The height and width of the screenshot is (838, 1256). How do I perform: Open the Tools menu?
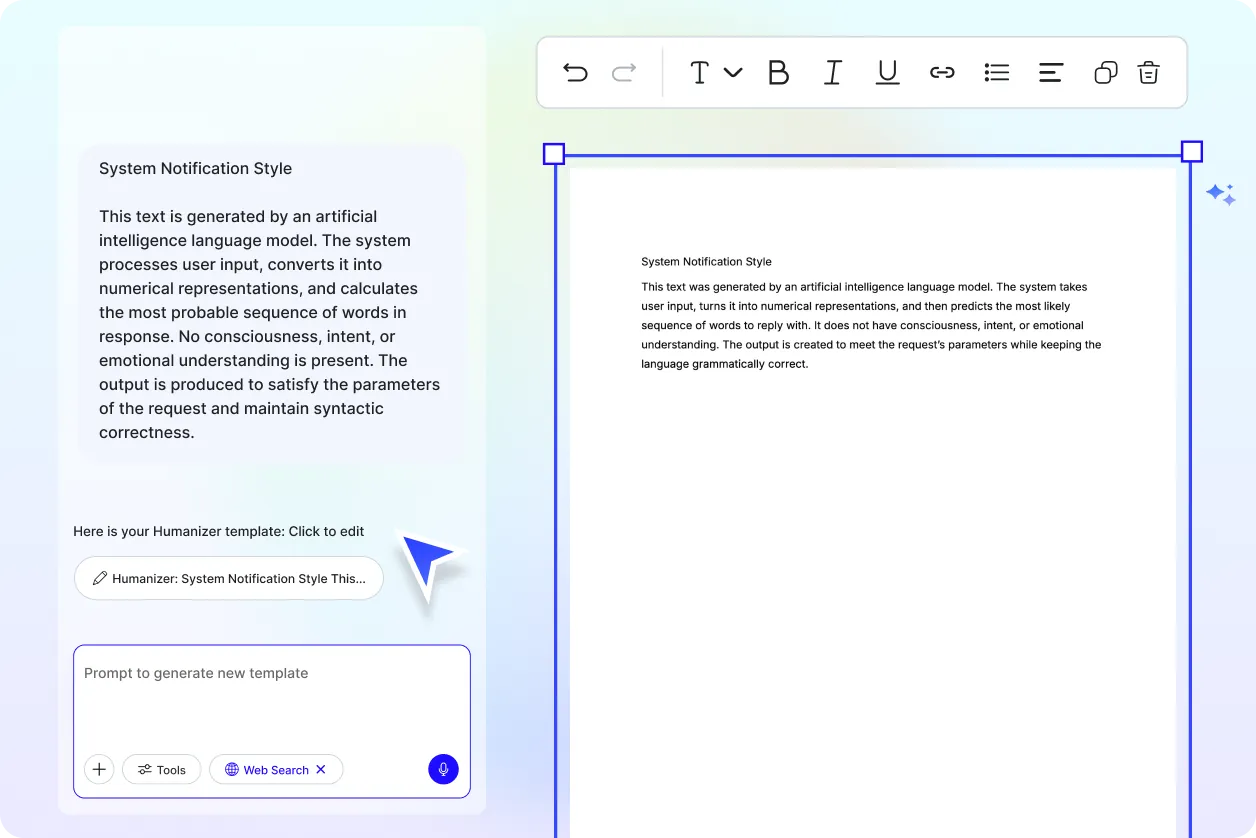click(x=161, y=769)
